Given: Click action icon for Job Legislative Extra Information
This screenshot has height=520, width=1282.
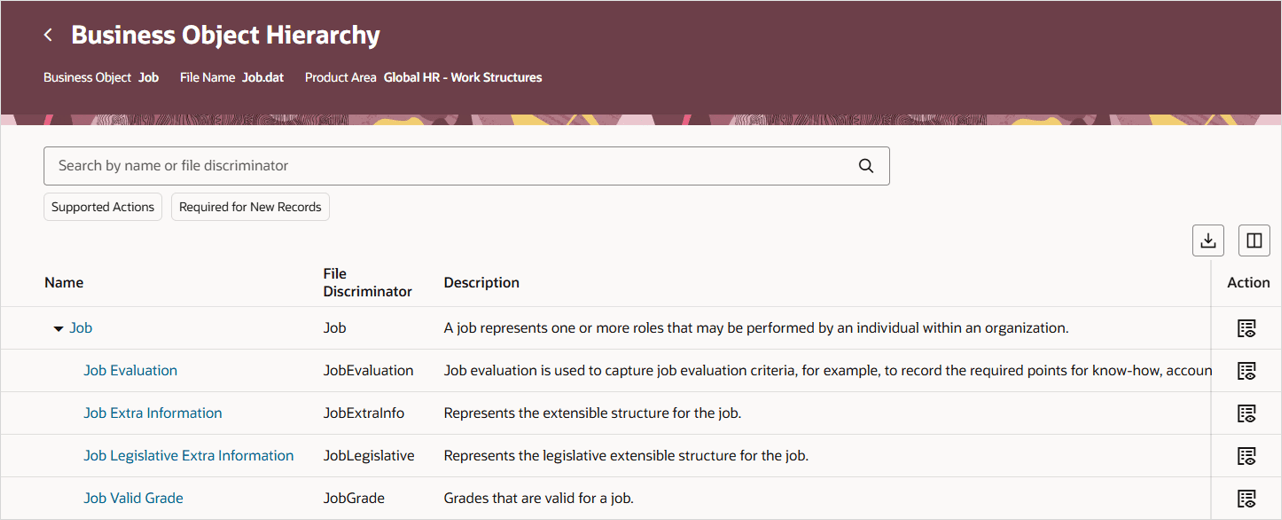Looking at the screenshot, I should 1246,456.
